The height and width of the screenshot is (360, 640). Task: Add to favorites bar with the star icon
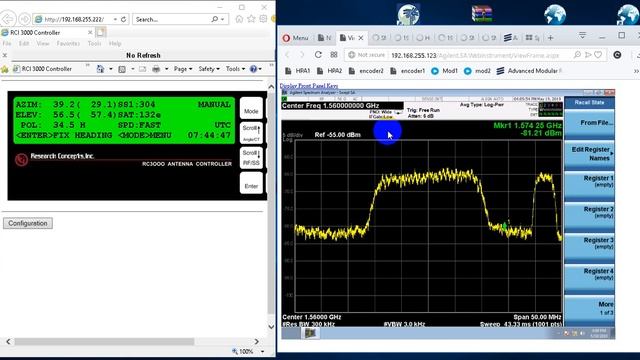pos(5,69)
